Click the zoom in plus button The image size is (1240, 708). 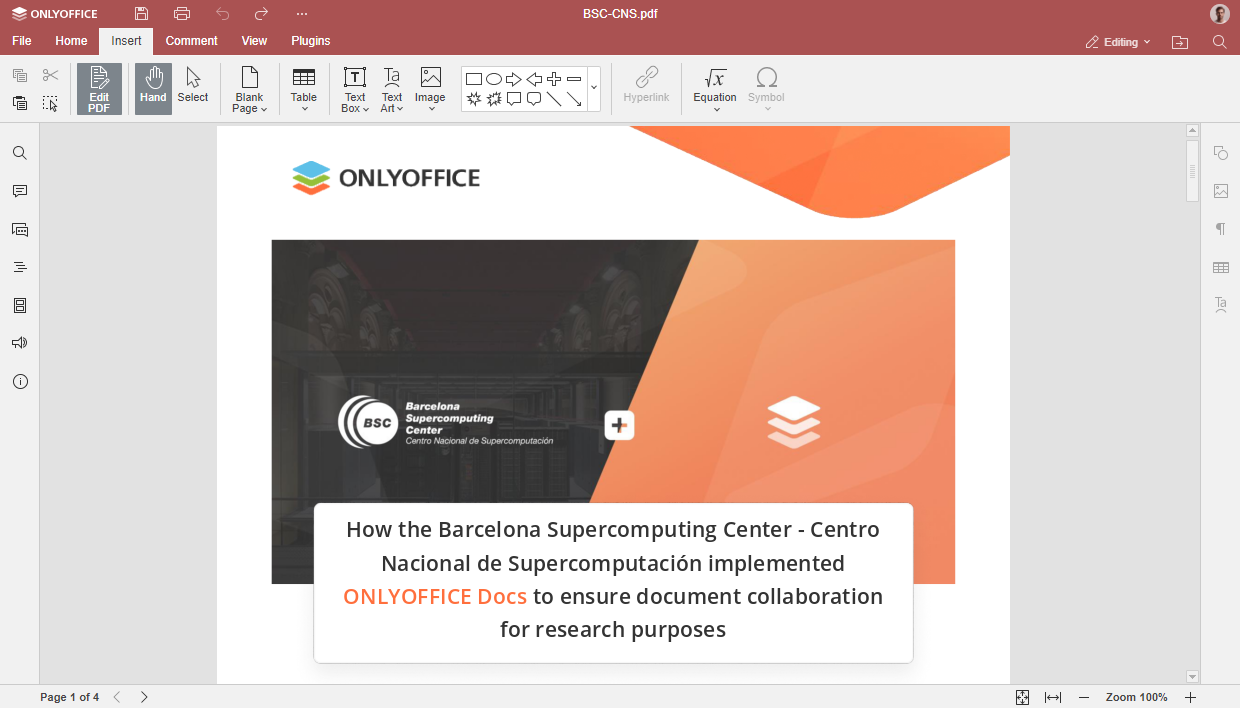[1190, 697]
